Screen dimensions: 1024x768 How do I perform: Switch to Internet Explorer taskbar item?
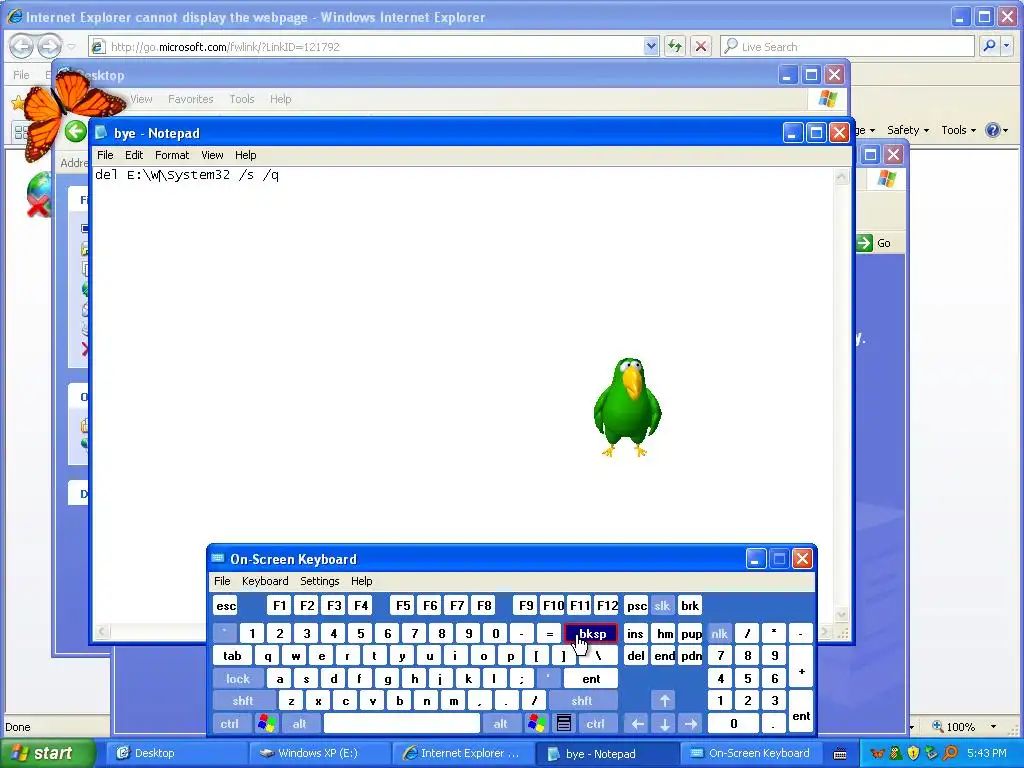462,753
